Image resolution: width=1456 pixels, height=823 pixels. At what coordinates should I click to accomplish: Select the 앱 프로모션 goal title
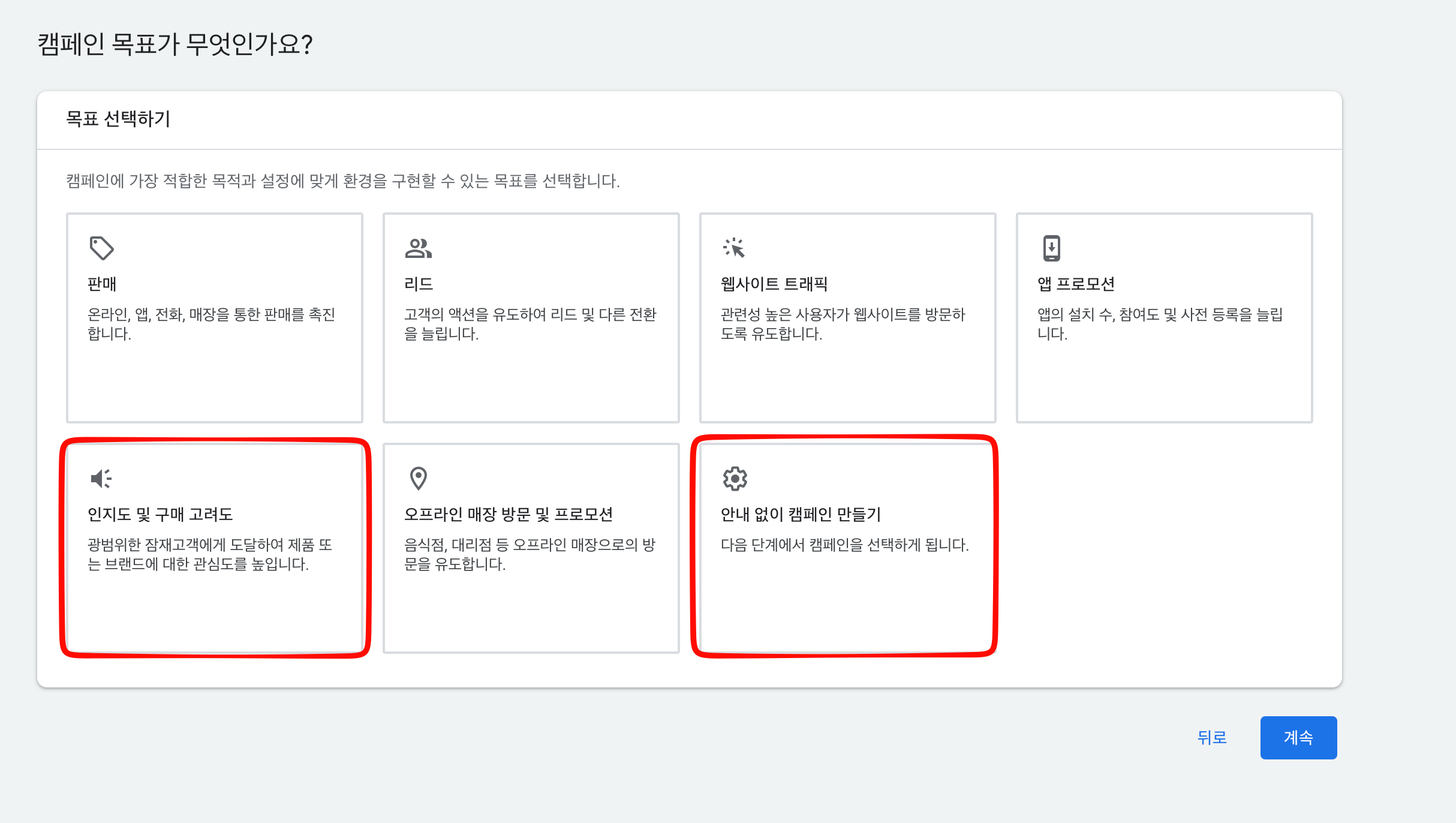(1076, 284)
